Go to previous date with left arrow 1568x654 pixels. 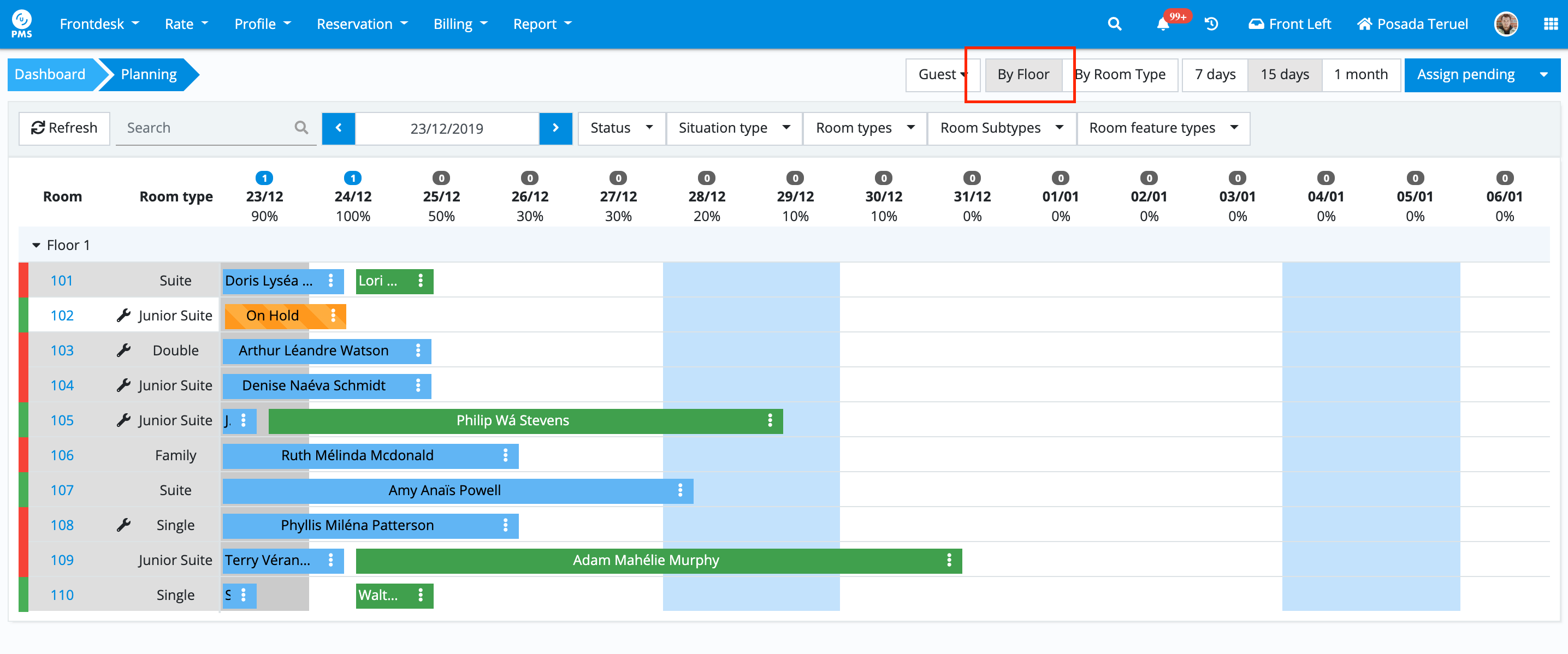[x=339, y=128]
